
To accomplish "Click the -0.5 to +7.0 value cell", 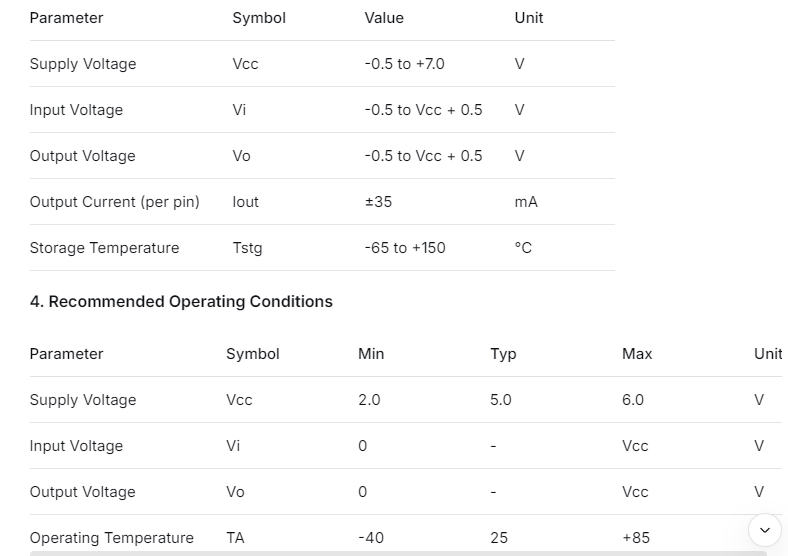I will pyautogui.click(x=405, y=64).
